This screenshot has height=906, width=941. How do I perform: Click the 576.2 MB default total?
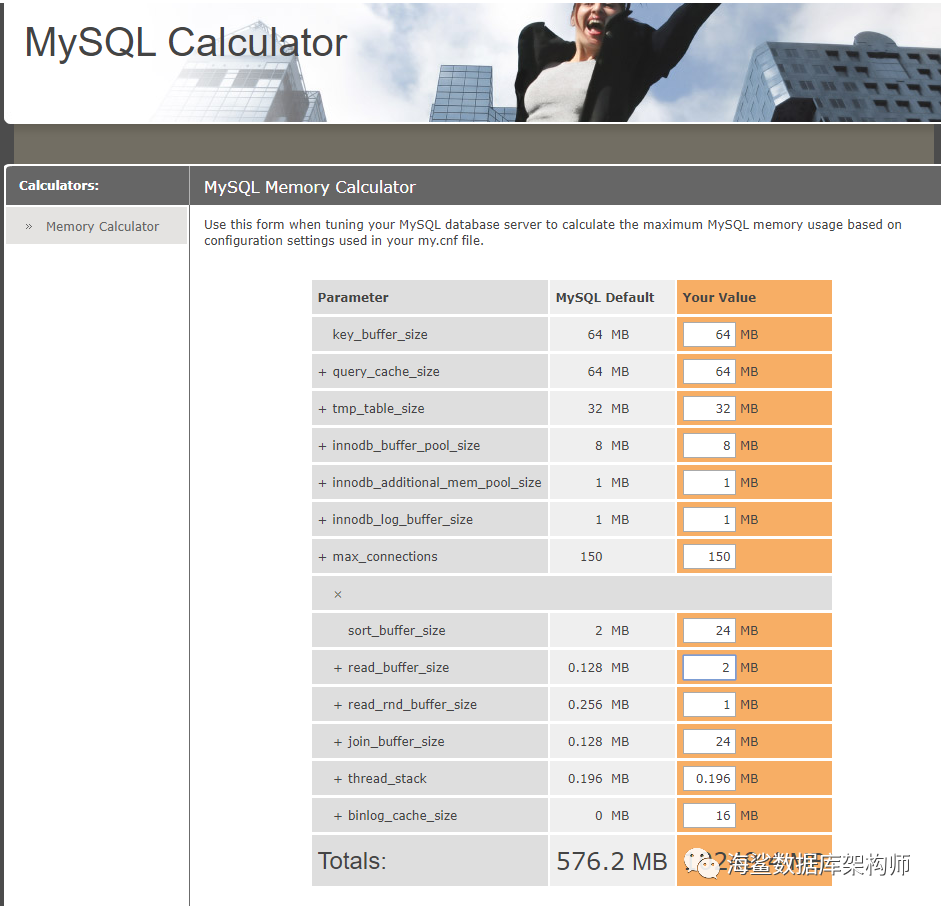(612, 862)
